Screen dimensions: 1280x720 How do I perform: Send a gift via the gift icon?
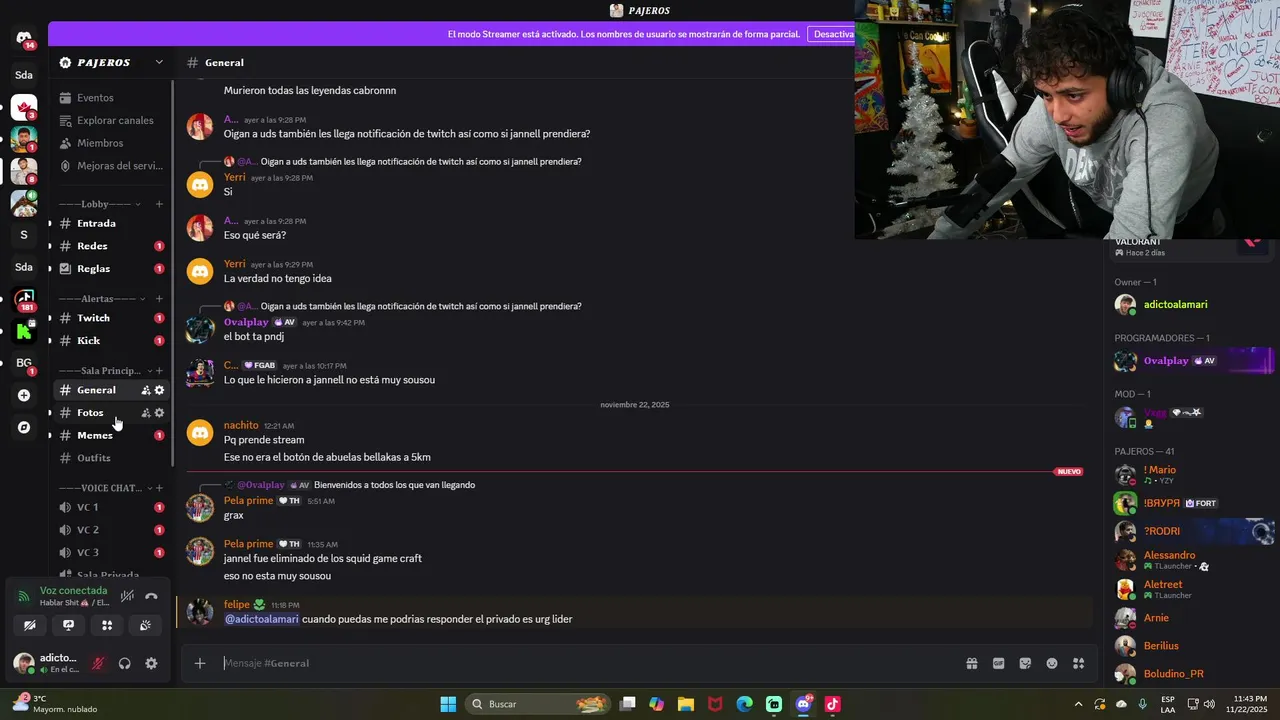tap(971, 663)
